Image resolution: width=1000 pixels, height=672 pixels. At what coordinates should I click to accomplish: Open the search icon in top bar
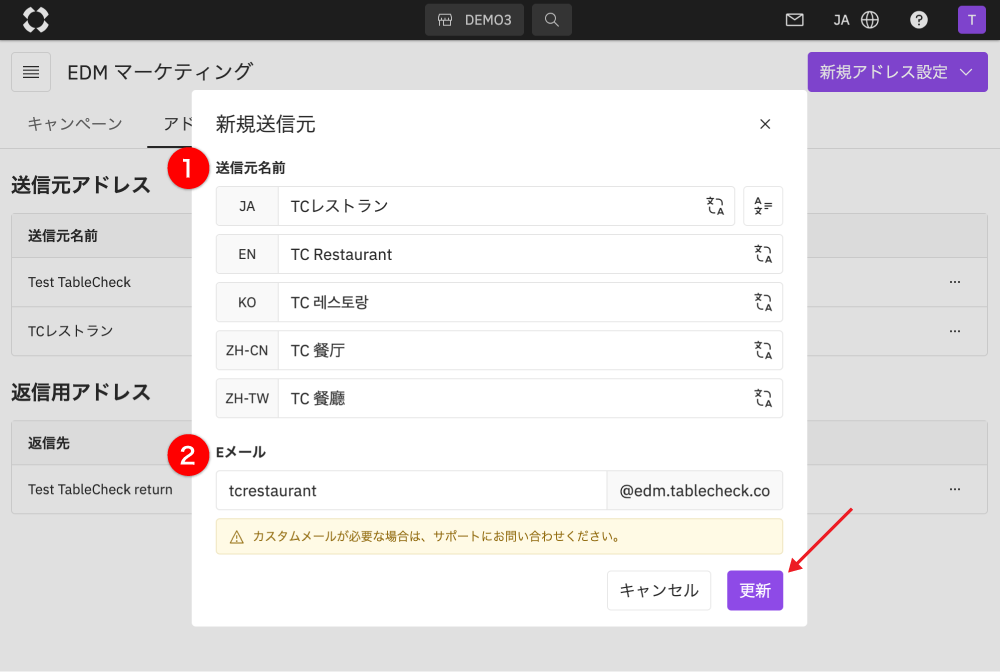point(552,20)
